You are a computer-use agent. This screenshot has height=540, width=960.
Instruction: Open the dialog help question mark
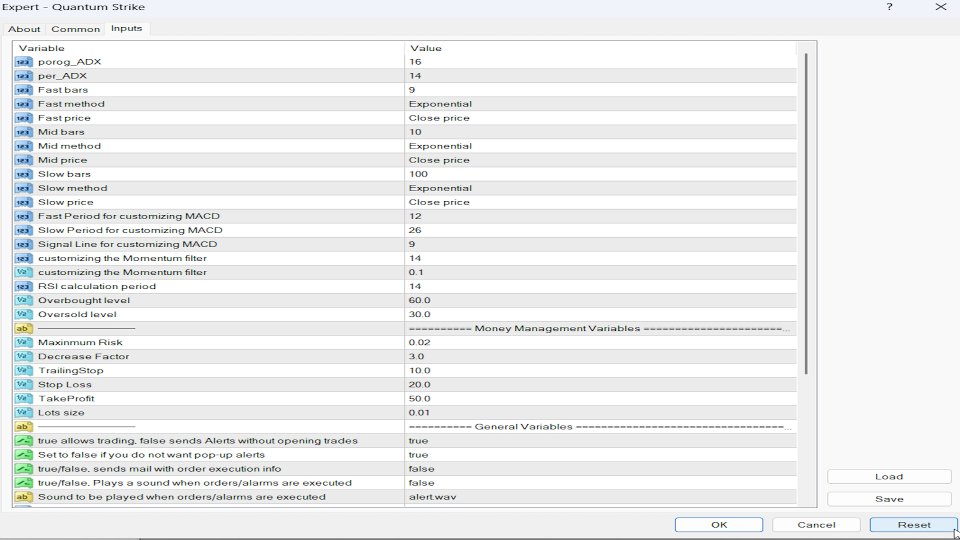click(889, 7)
